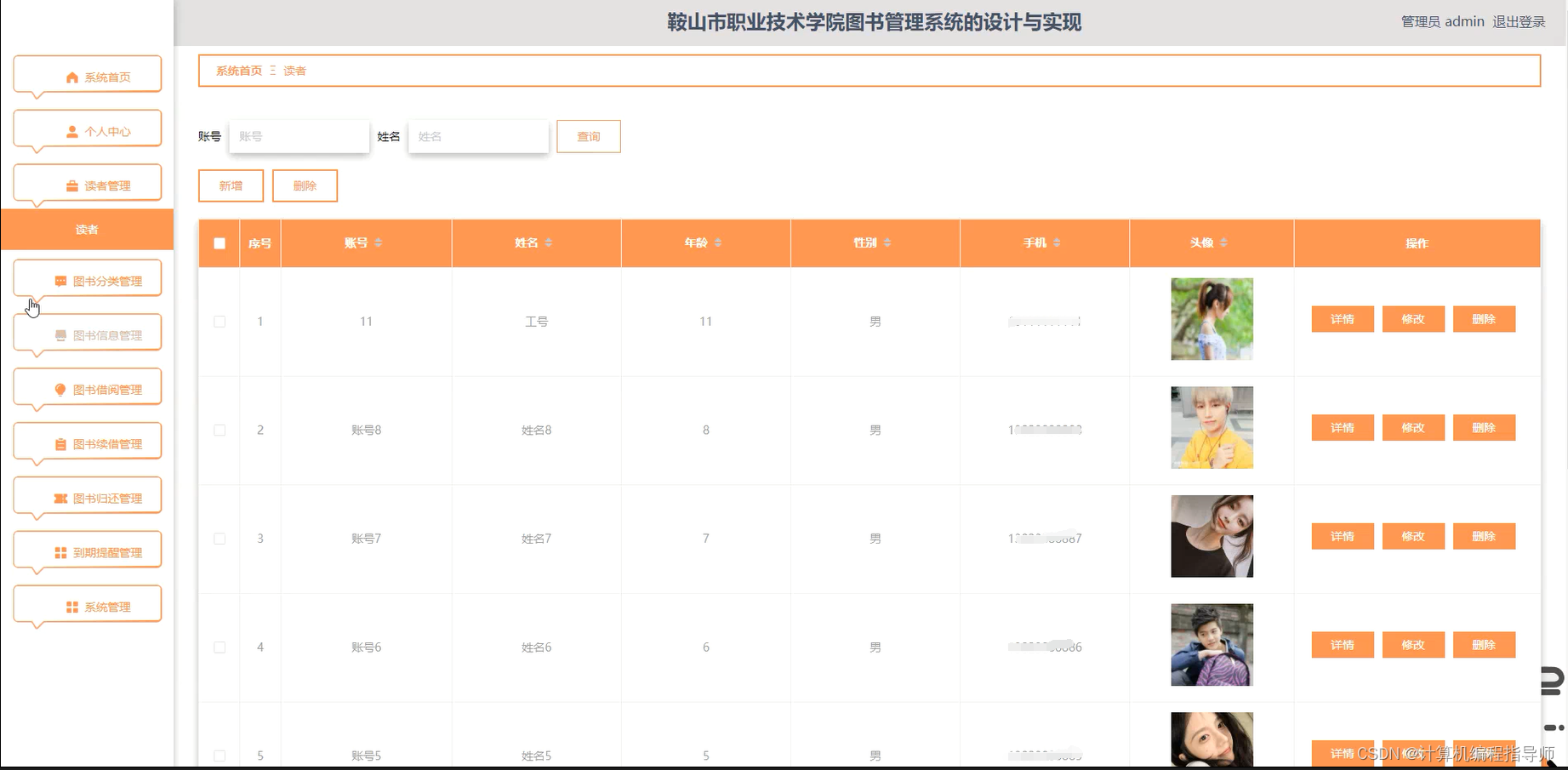The height and width of the screenshot is (770, 1568).
Task: Expand 图书借阅管理 menu
Action: click(x=88, y=390)
